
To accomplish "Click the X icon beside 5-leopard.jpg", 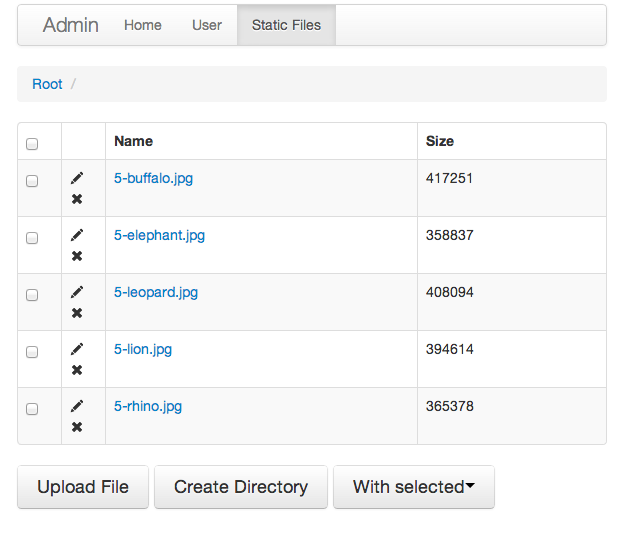I will pyautogui.click(x=77, y=313).
